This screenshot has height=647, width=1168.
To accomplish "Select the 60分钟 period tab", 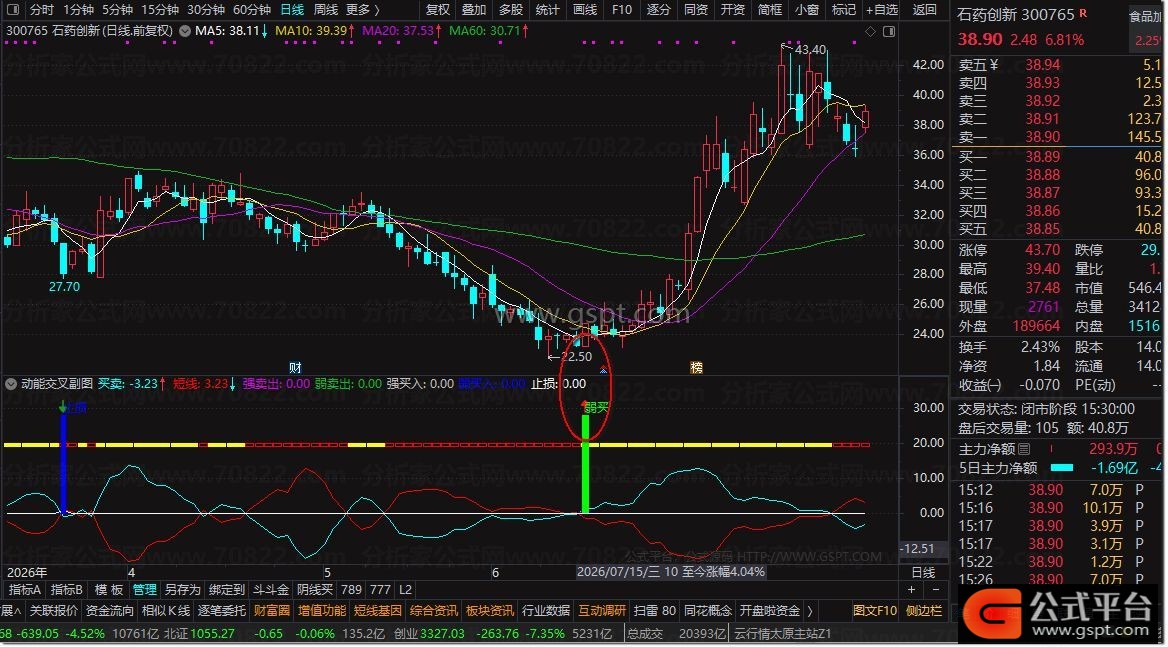I will pyautogui.click(x=252, y=10).
